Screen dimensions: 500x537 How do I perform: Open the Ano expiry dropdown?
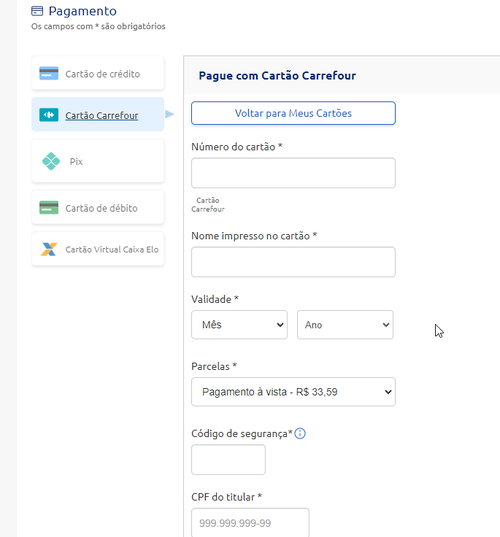click(x=345, y=325)
